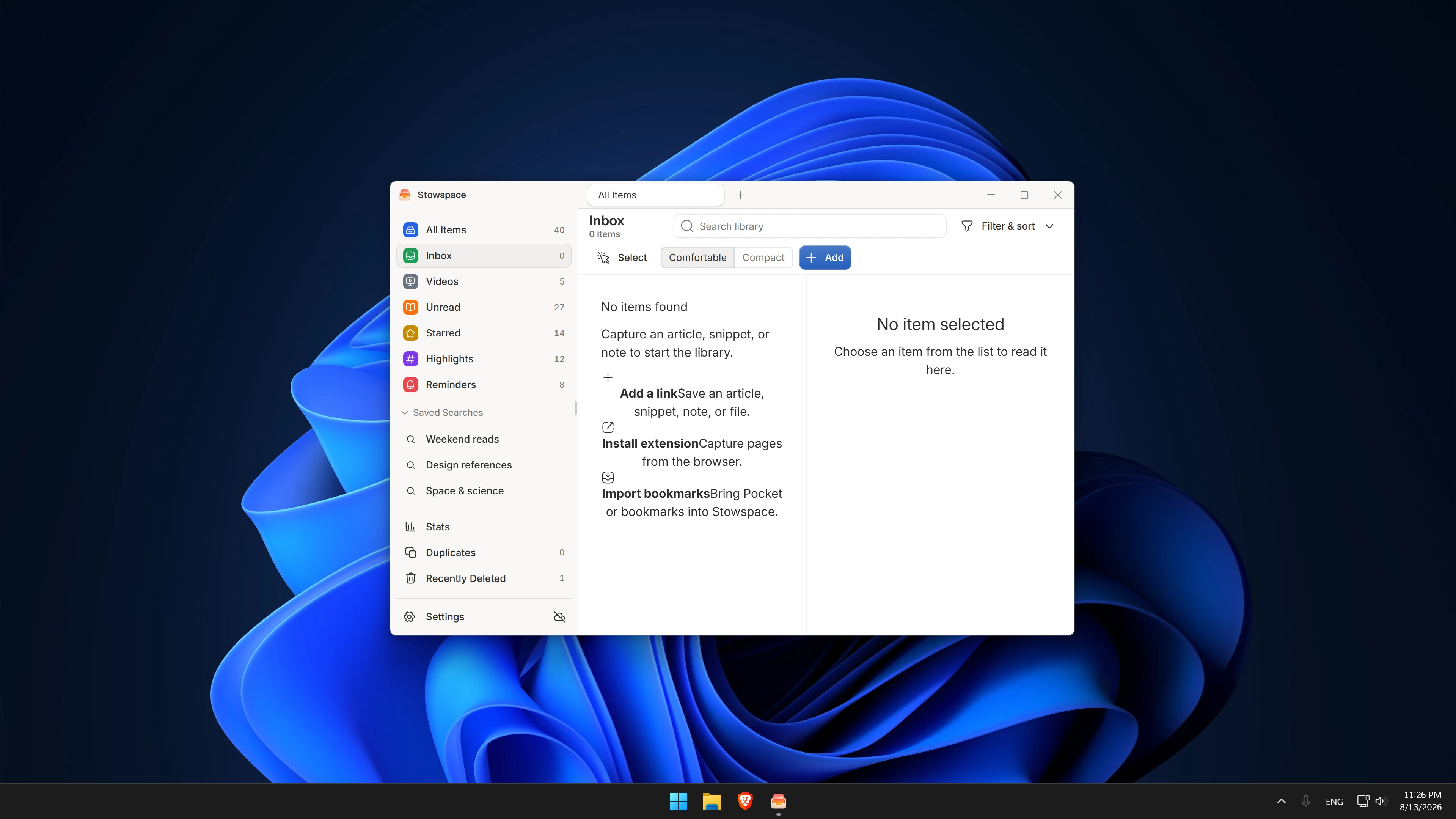Click the Duplicates label
1456x819 pixels.
click(x=451, y=552)
